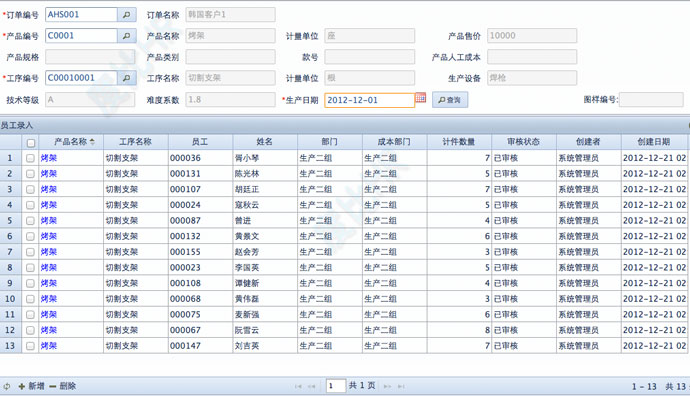
Task: Select name cell 刘吉英
Action: point(265,346)
